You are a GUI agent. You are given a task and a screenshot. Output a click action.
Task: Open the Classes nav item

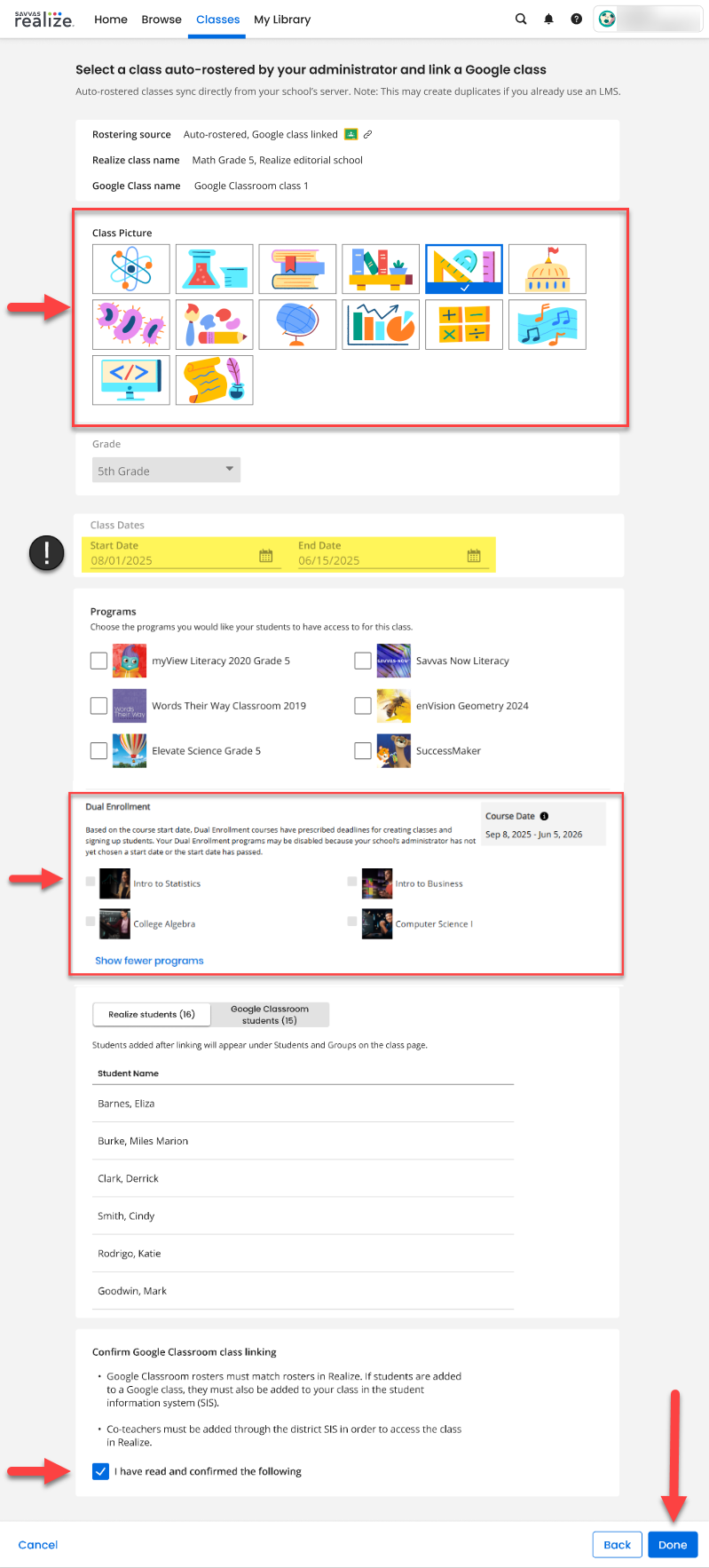(218, 20)
